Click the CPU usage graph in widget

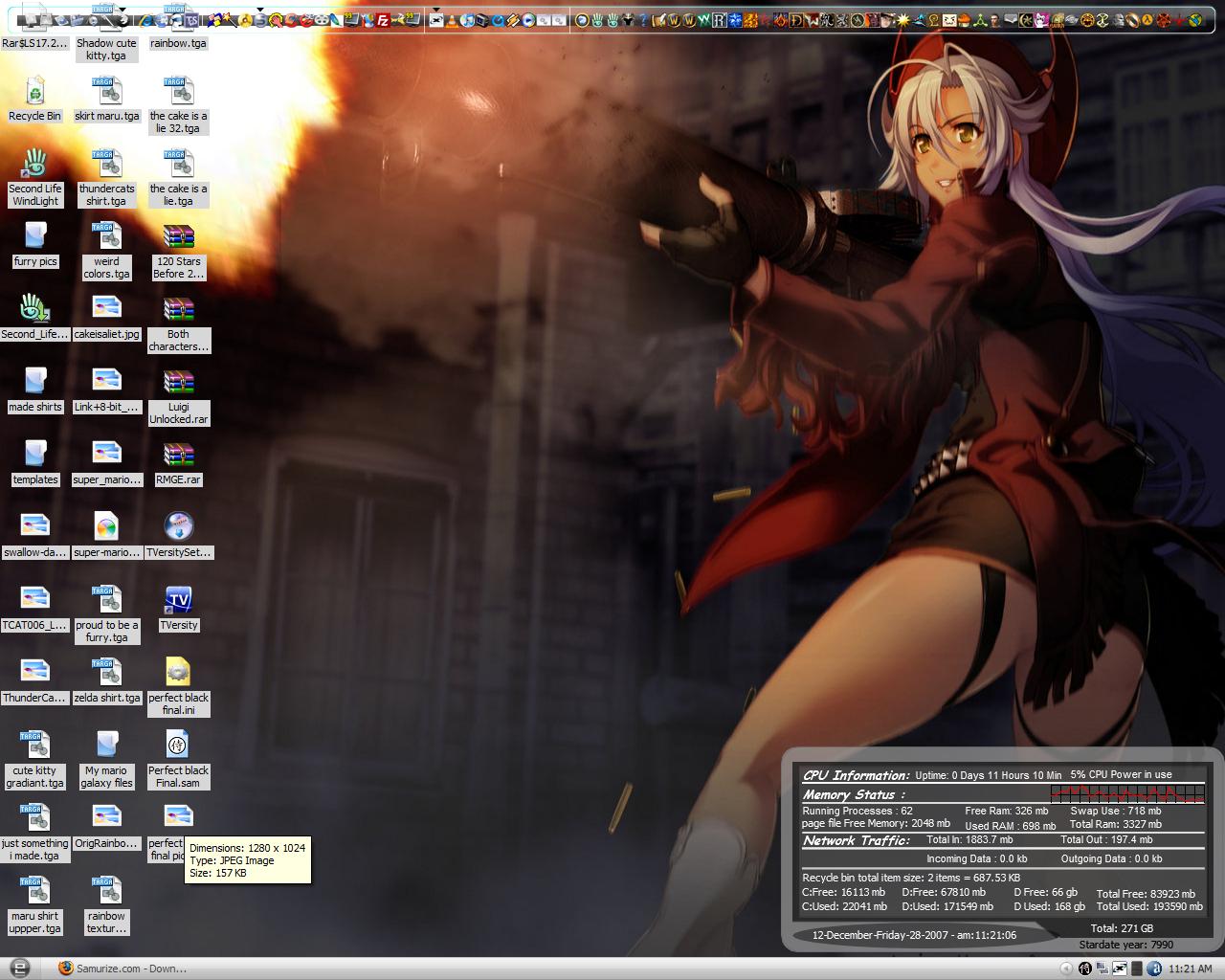(1127, 793)
